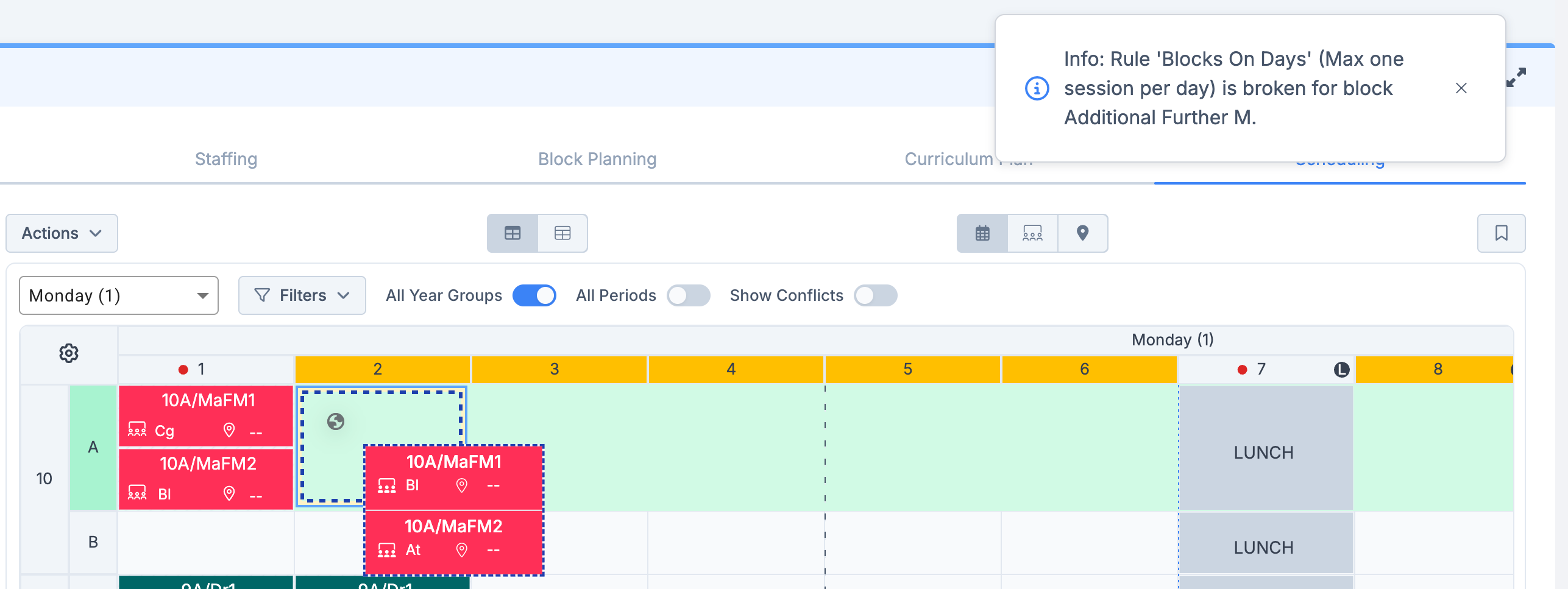The image size is (1568, 589).
Task: Open the Actions dropdown menu
Action: point(62,233)
